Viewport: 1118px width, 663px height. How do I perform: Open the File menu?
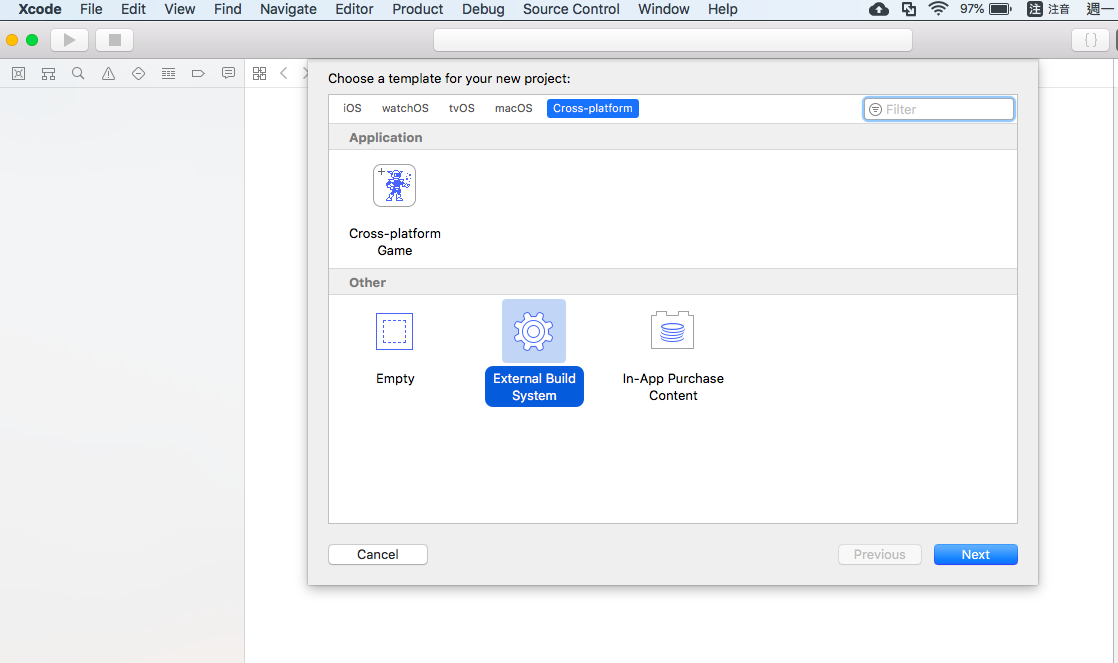[x=91, y=9]
